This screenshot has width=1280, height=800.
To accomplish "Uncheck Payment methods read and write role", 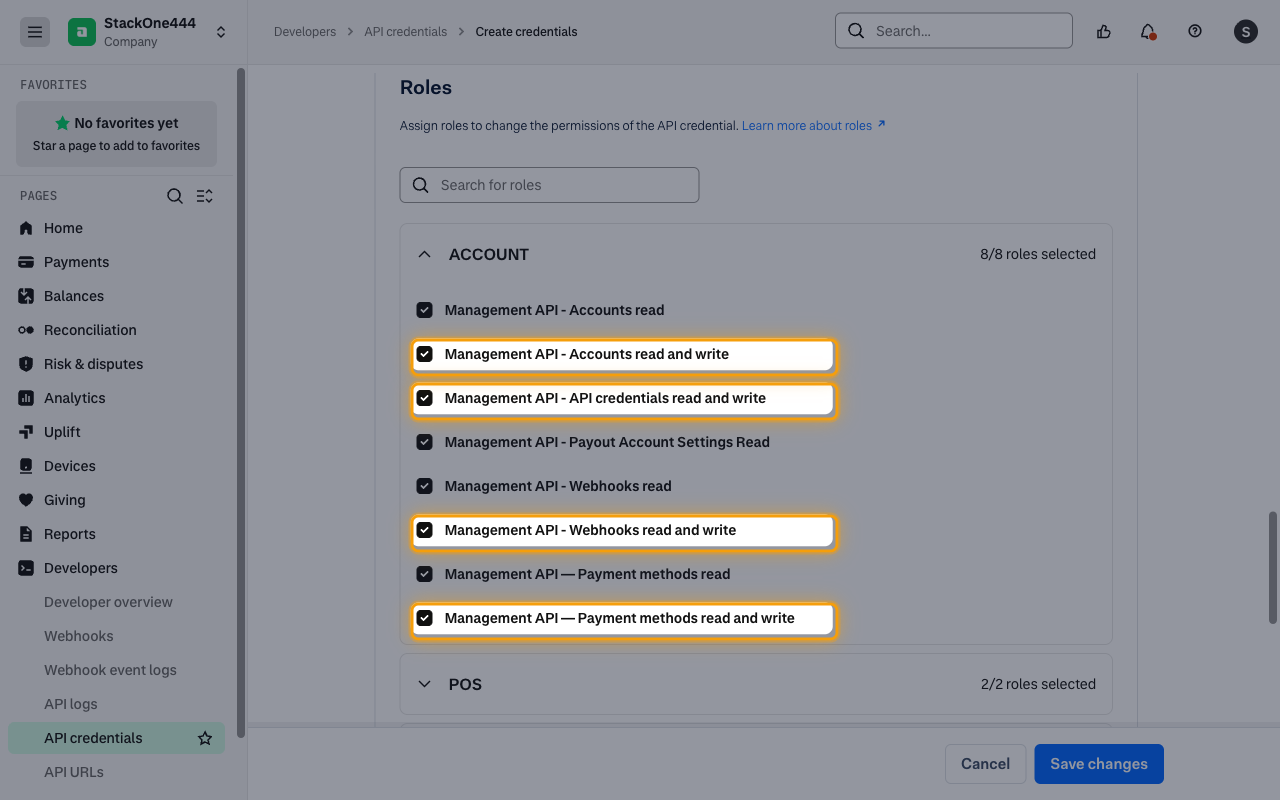I will click(424, 618).
